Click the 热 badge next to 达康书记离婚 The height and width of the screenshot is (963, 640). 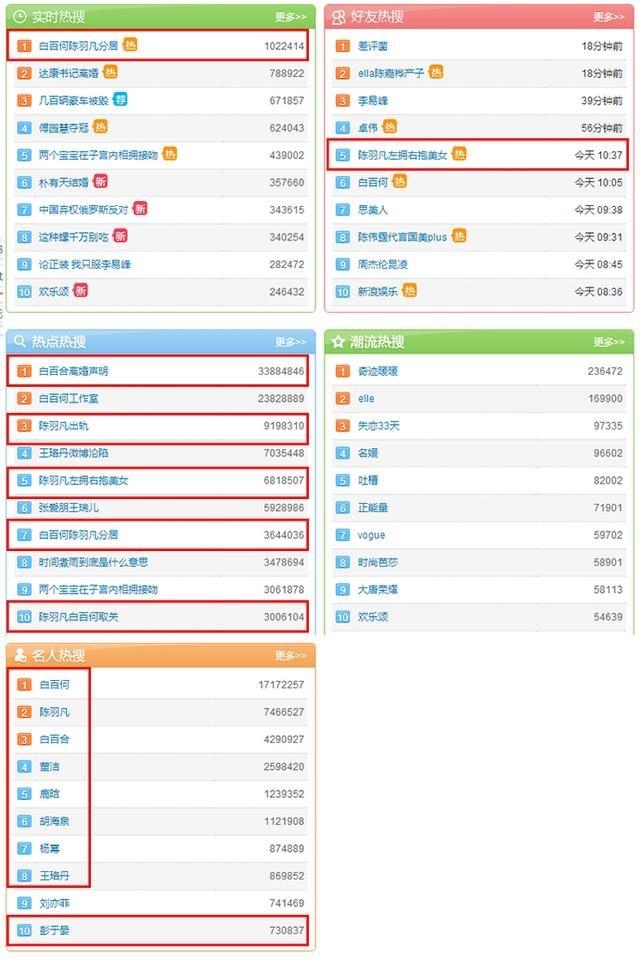click(x=110, y=73)
